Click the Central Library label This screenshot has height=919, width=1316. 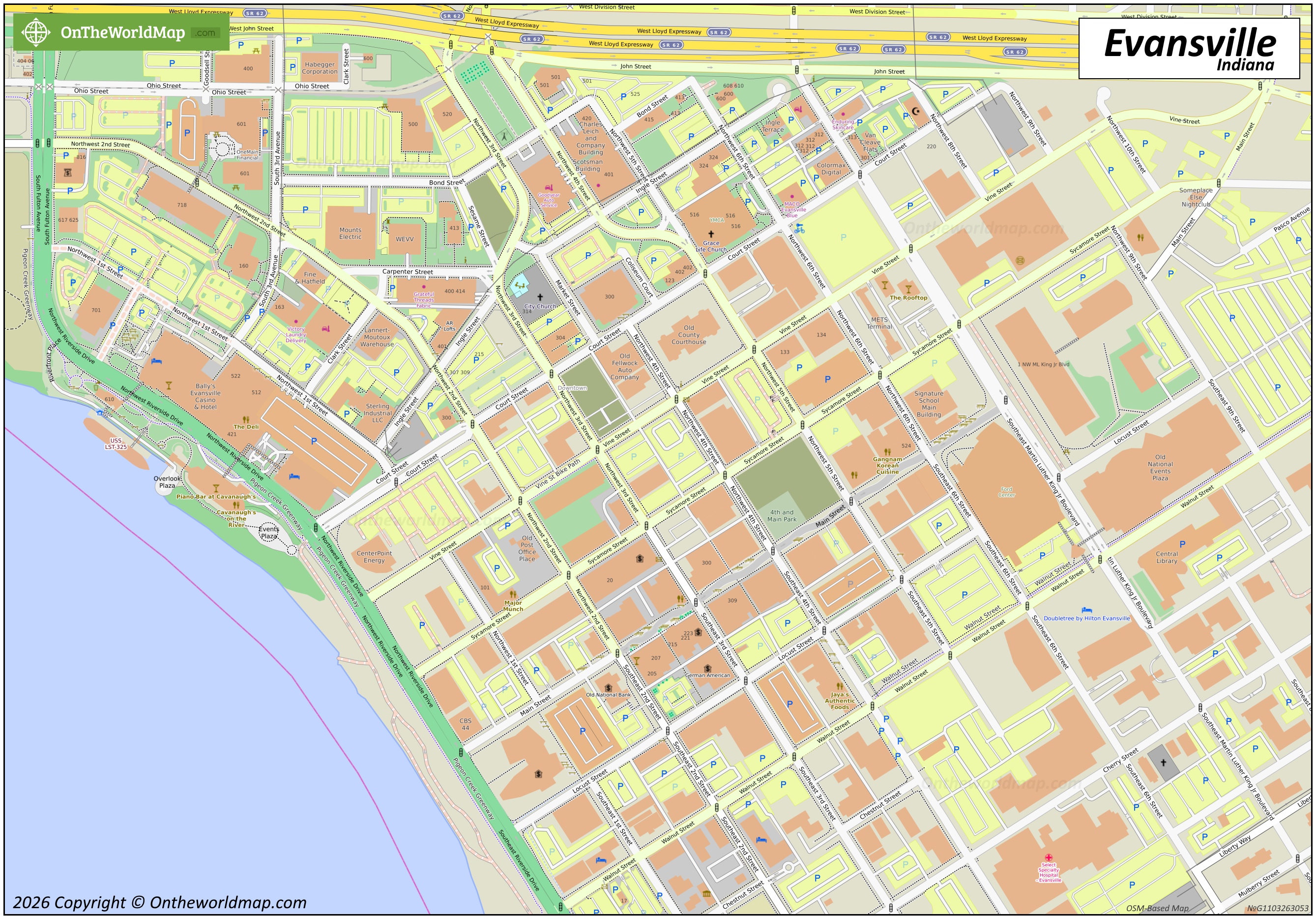[1167, 557]
